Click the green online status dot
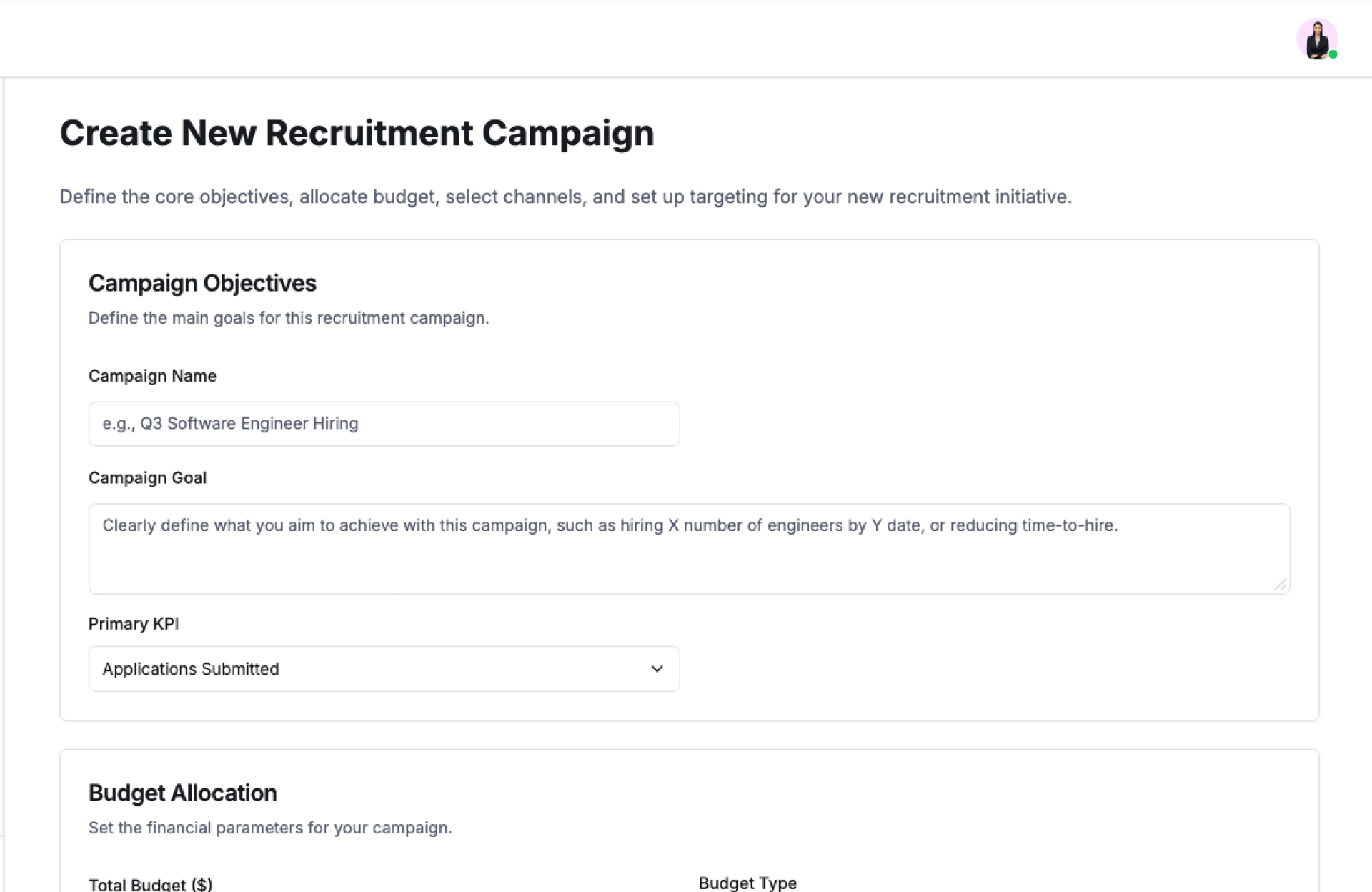1372x892 pixels. click(x=1333, y=55)
